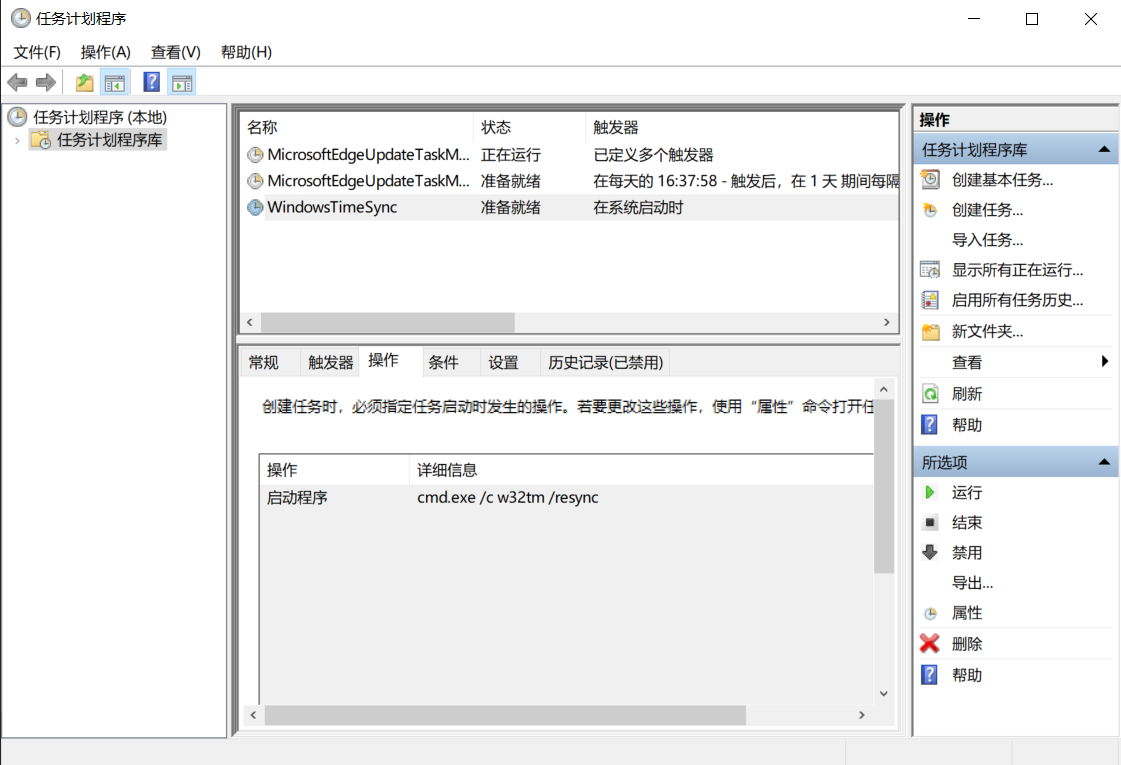Click 帮助 icon under 所选项 section
This screenshot has width=1121, height=765.
[x=929, y=675]
